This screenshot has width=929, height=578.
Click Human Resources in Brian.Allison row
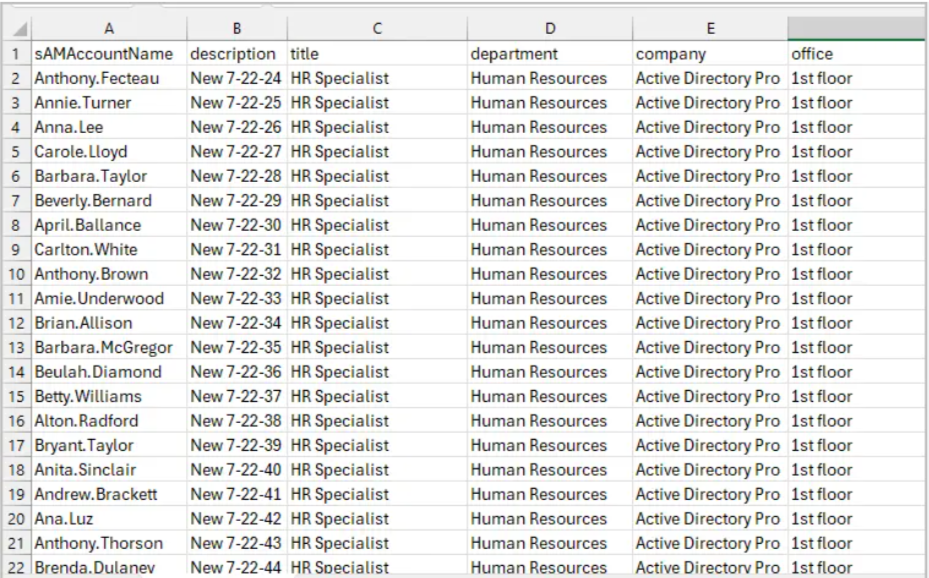550,323
